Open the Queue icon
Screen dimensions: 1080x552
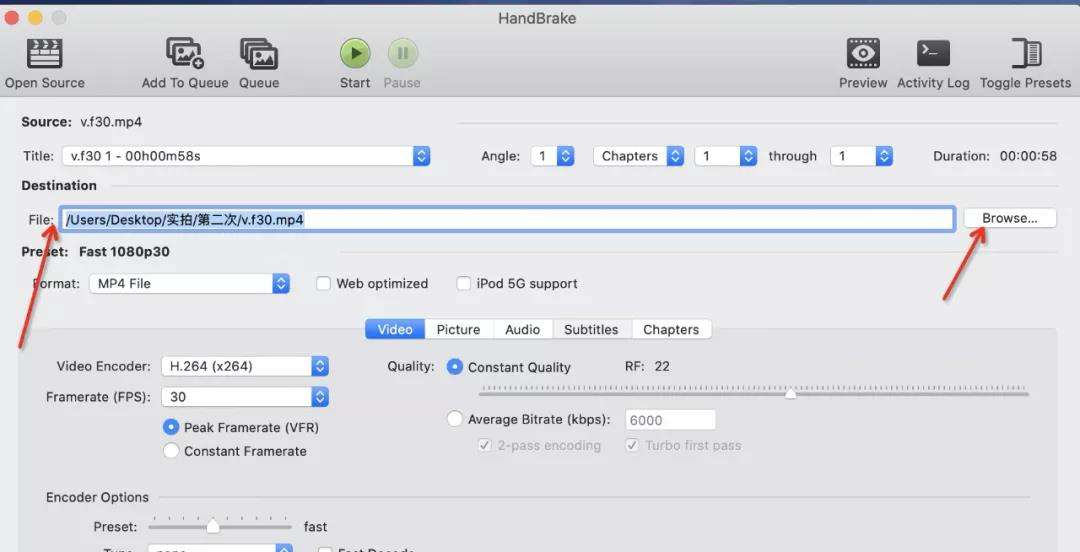tap(259, 54)
